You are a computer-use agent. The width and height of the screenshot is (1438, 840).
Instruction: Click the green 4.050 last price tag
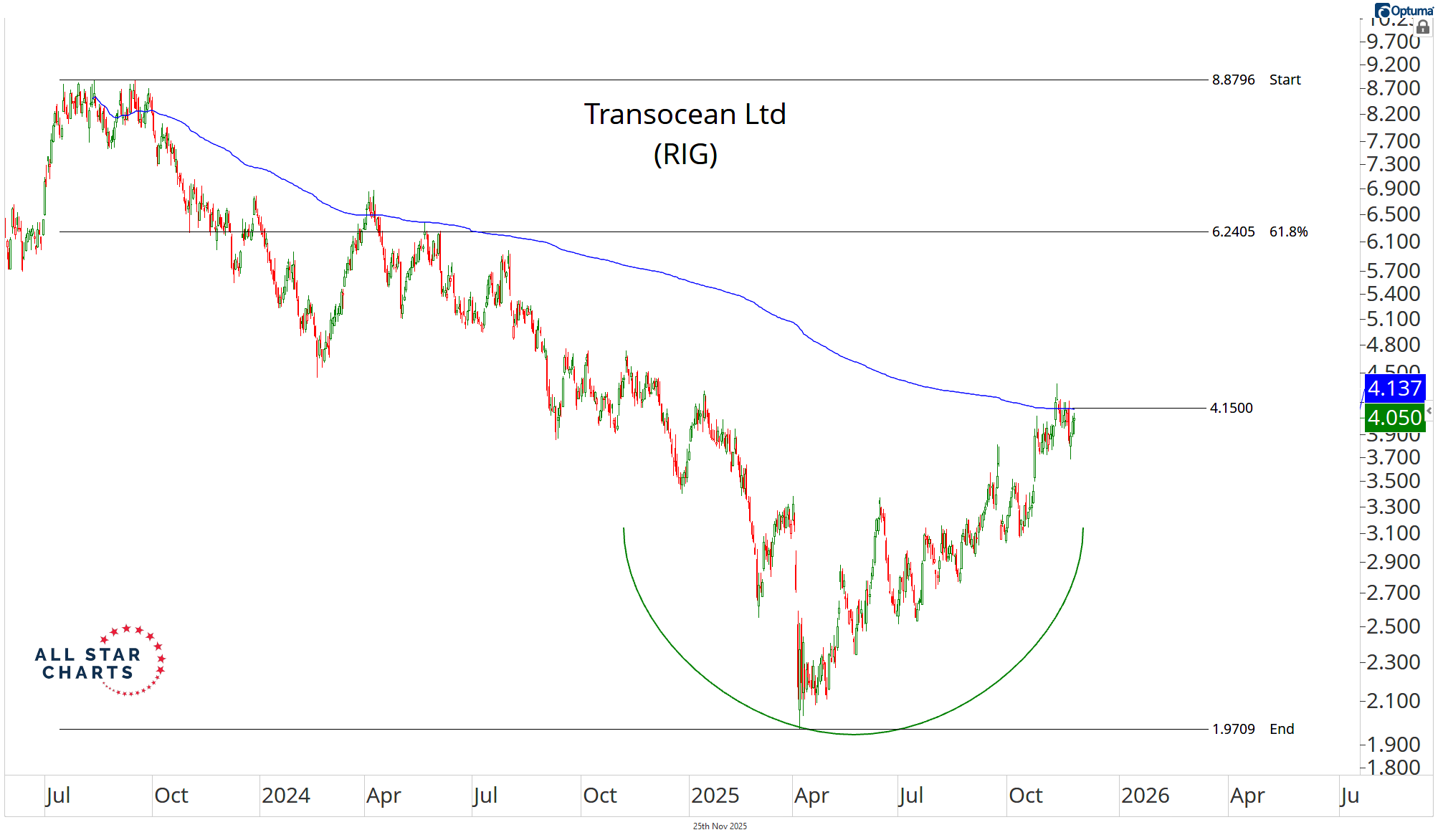1394,417
